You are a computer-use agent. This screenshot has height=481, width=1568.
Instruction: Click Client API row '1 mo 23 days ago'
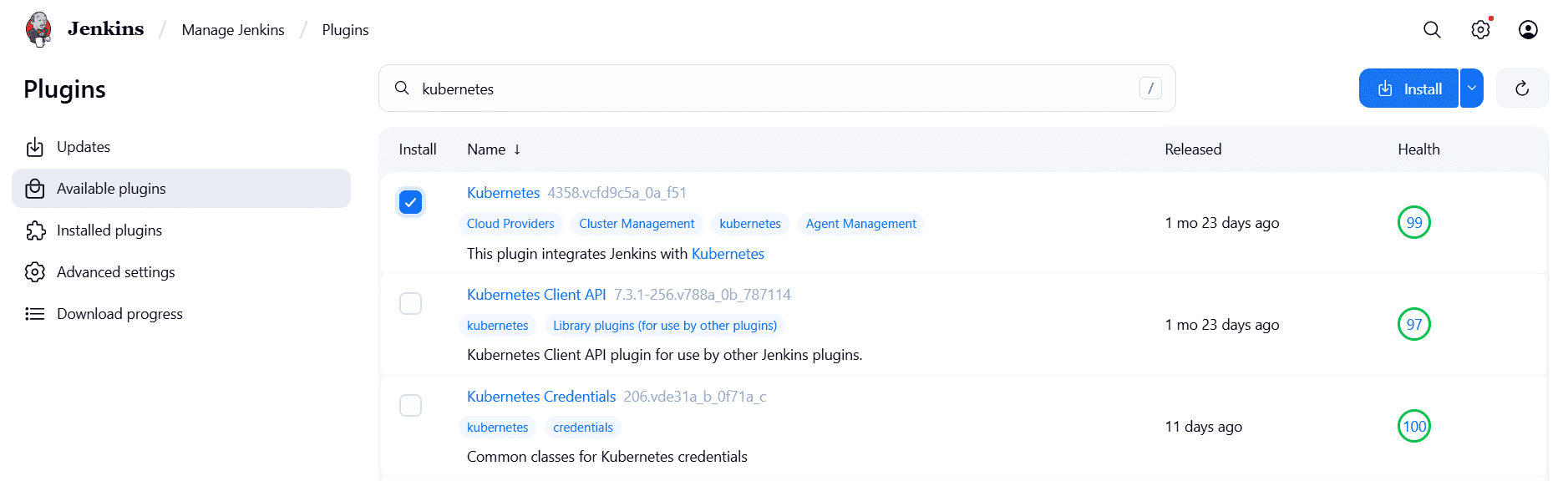click(1222, 325)
